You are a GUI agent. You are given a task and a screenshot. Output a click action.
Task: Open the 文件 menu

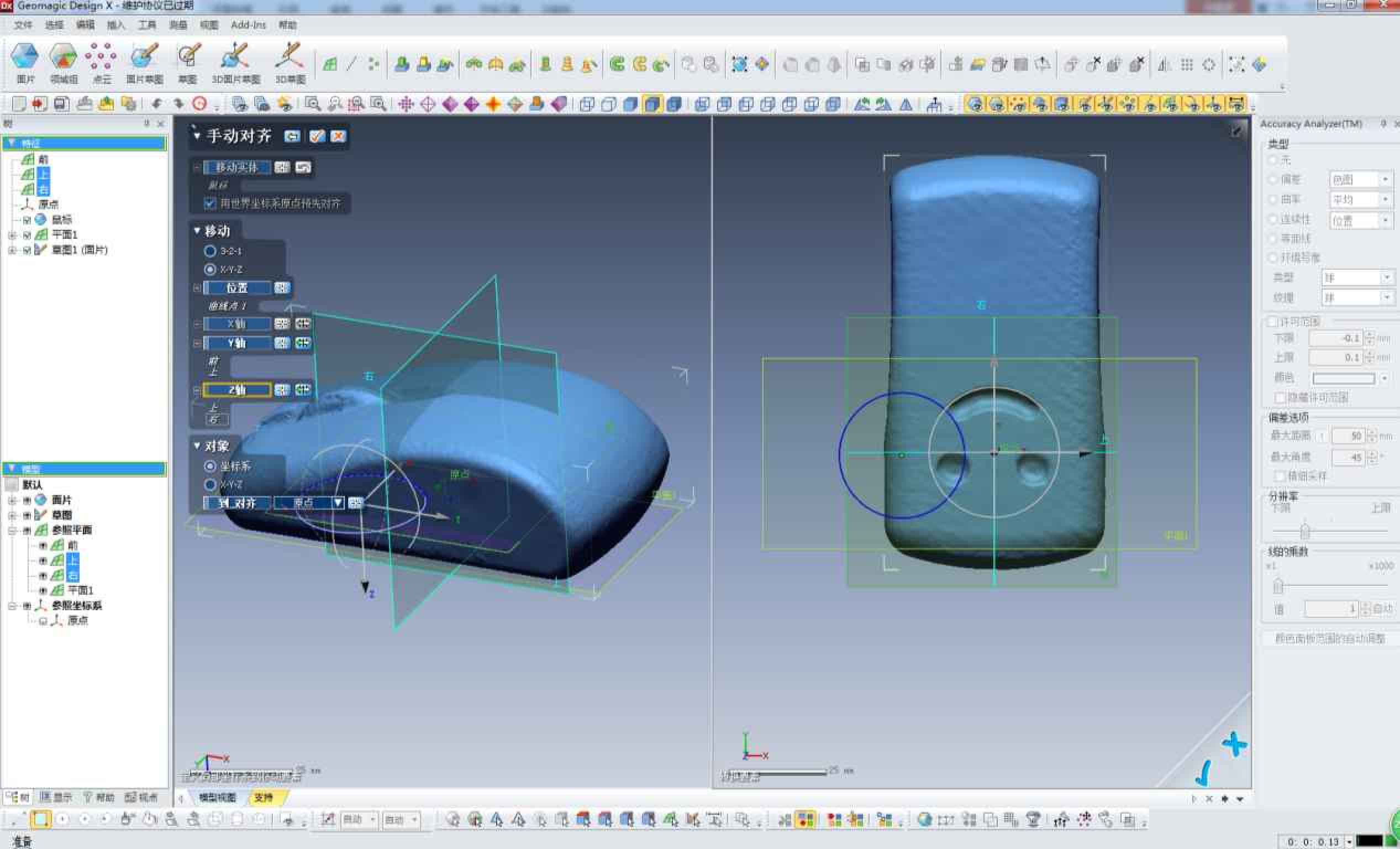[x=23, y=25]
